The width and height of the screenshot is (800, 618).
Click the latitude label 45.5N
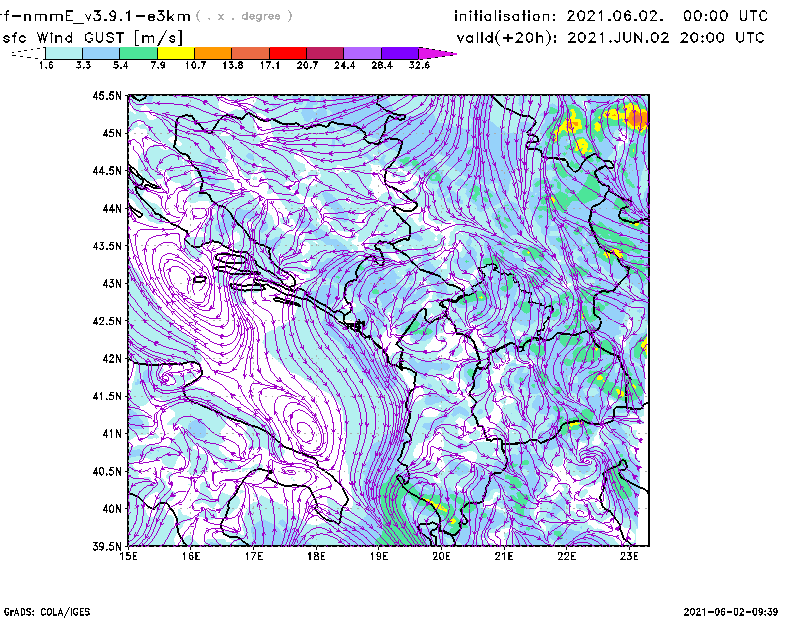107,95
